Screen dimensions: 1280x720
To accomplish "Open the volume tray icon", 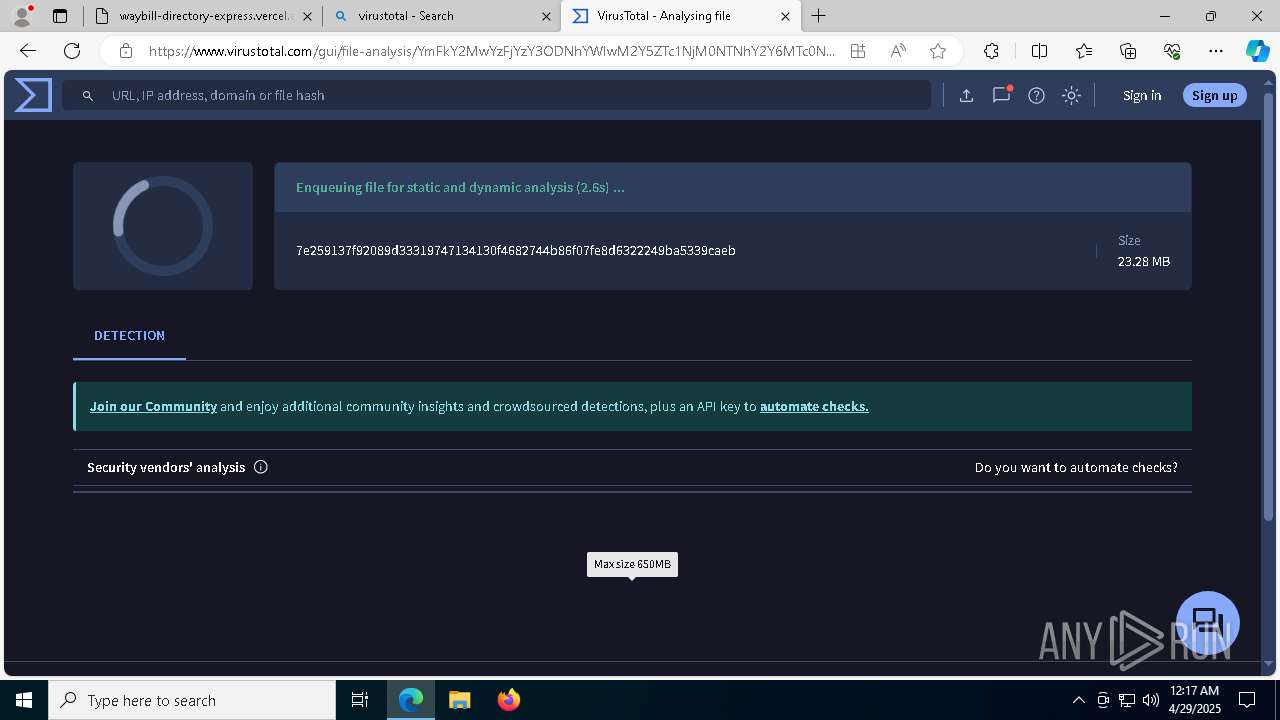I will [1151, 700].
